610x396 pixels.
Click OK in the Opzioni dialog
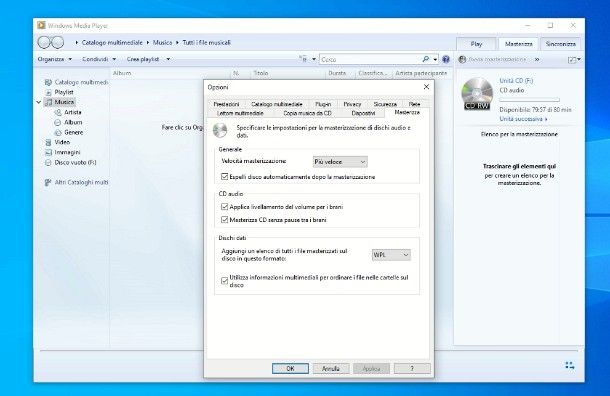290,368
